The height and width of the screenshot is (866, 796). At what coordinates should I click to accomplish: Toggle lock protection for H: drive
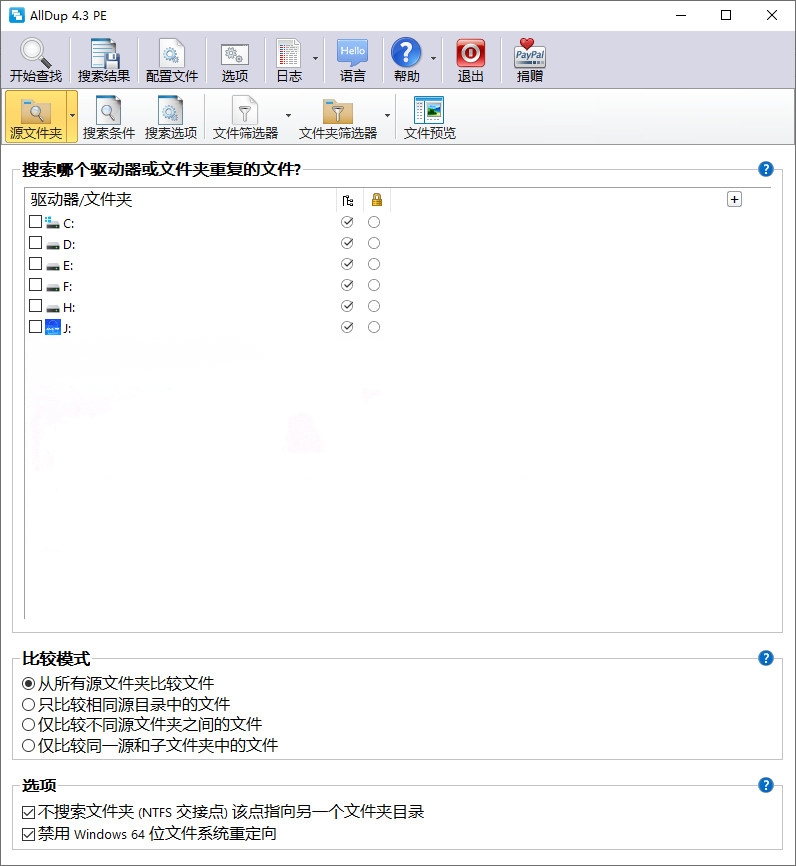pos(374,306)
